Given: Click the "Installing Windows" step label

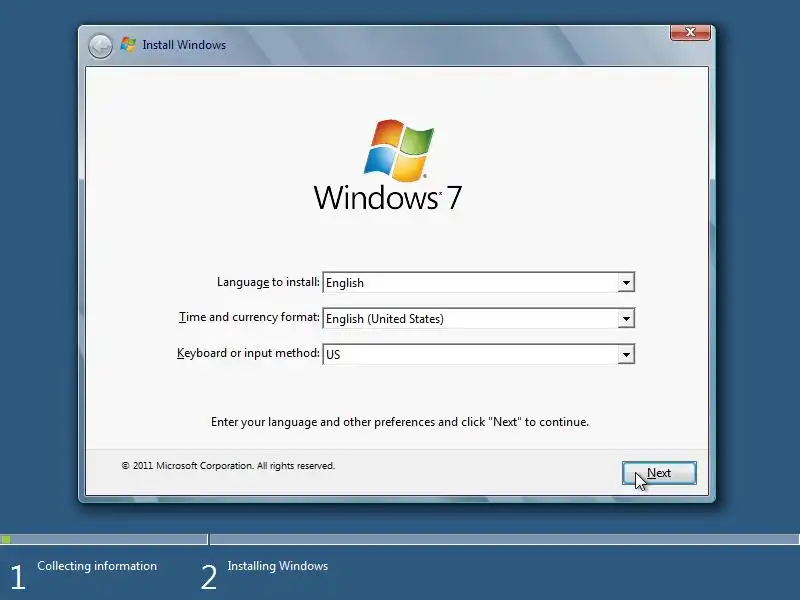Looking at the screenshot, I should click(278, 566).
